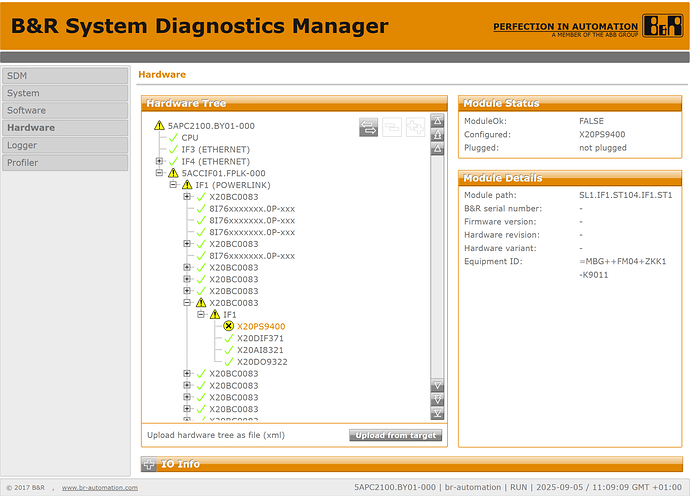Click 'Upload hardware tree as file (xml)' text

coord(216,435)
